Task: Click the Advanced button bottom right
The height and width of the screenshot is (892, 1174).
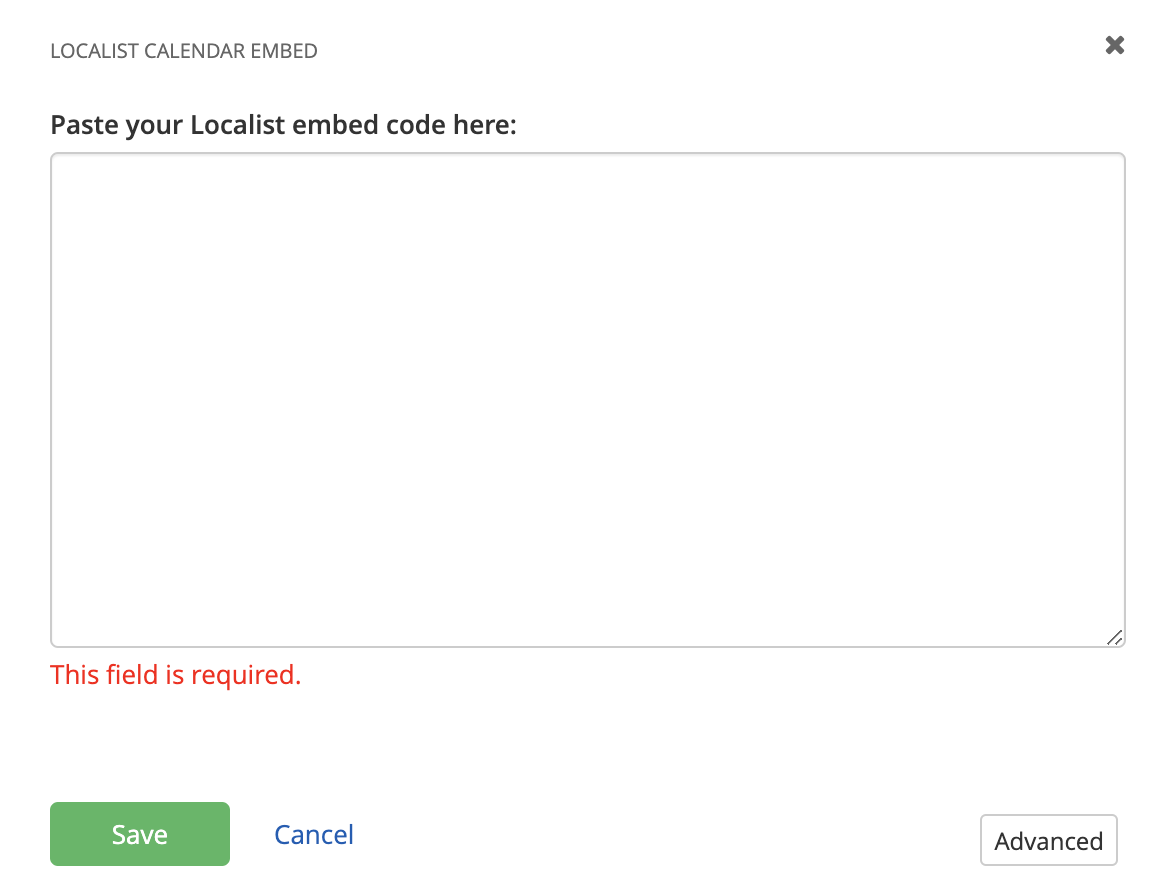Action: (x=1048, y=840)
